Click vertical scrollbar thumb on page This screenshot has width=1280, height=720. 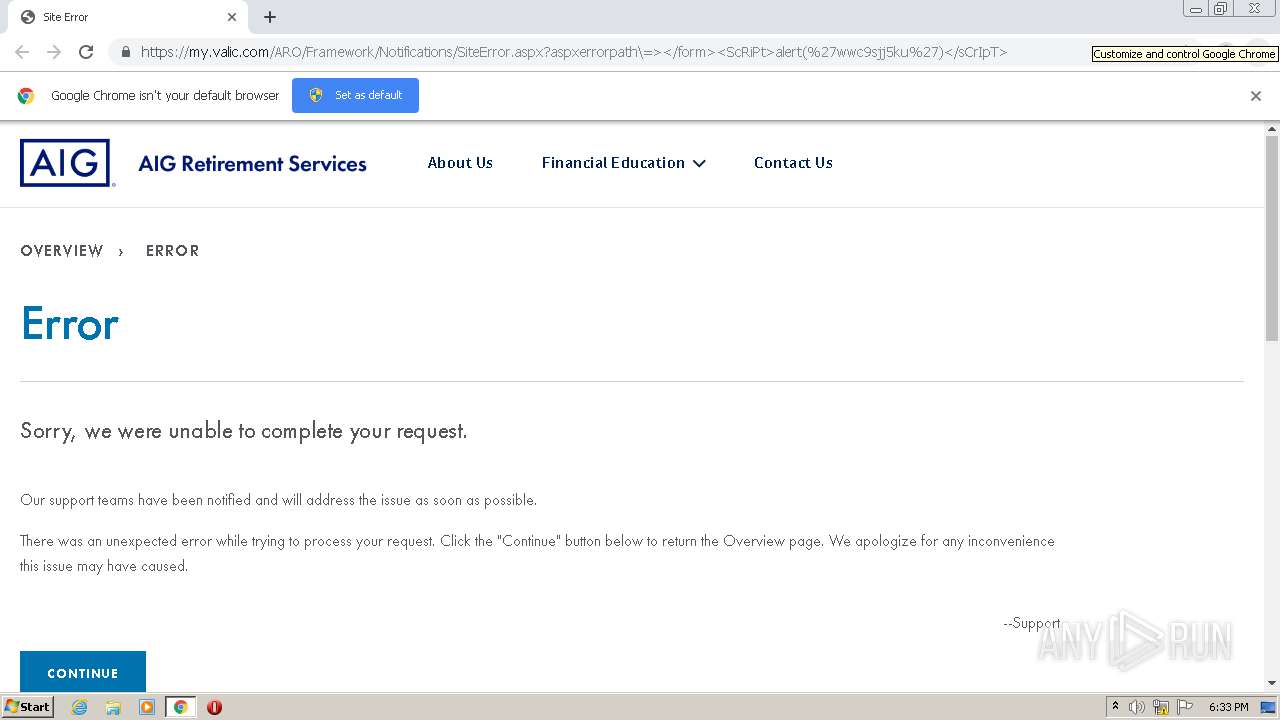click(1272, 238)
